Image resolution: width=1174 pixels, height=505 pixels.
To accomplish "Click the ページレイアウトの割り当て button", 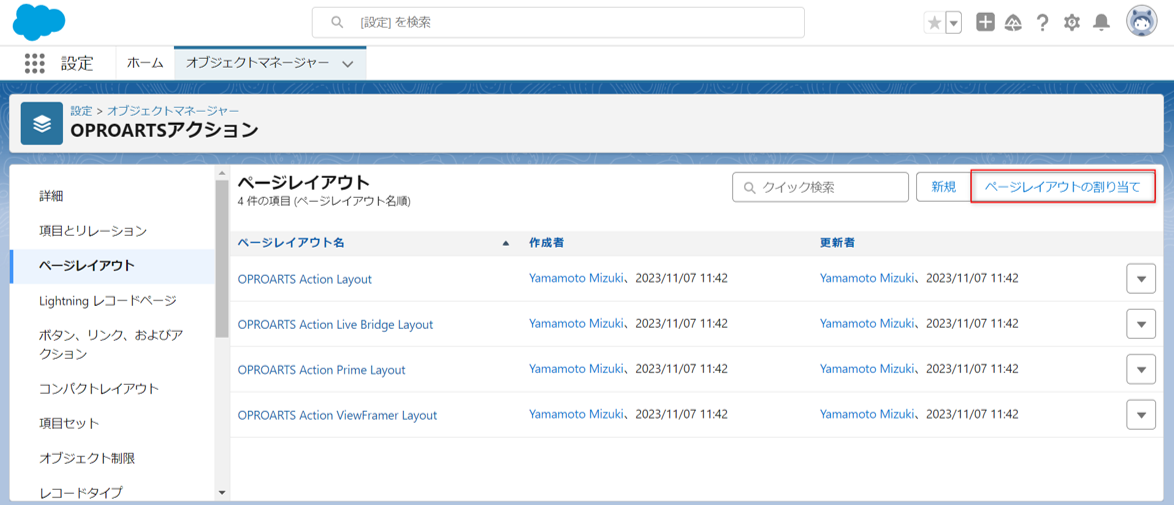I will point(1062,187).
